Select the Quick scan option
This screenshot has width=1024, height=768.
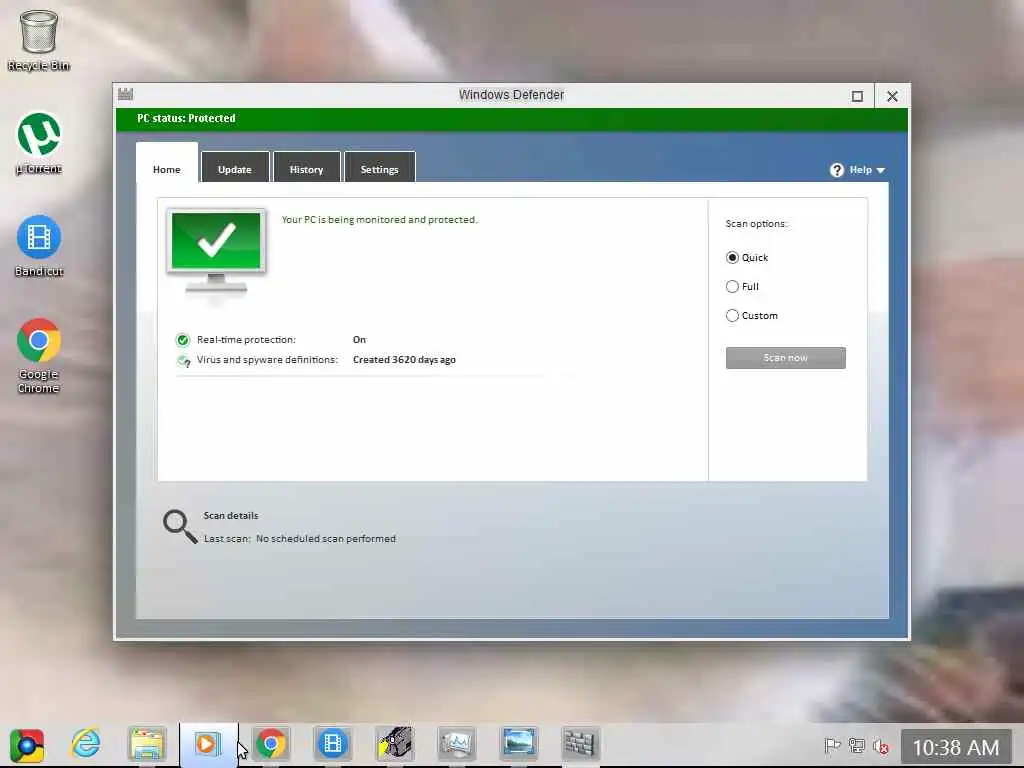click(747, 258)
